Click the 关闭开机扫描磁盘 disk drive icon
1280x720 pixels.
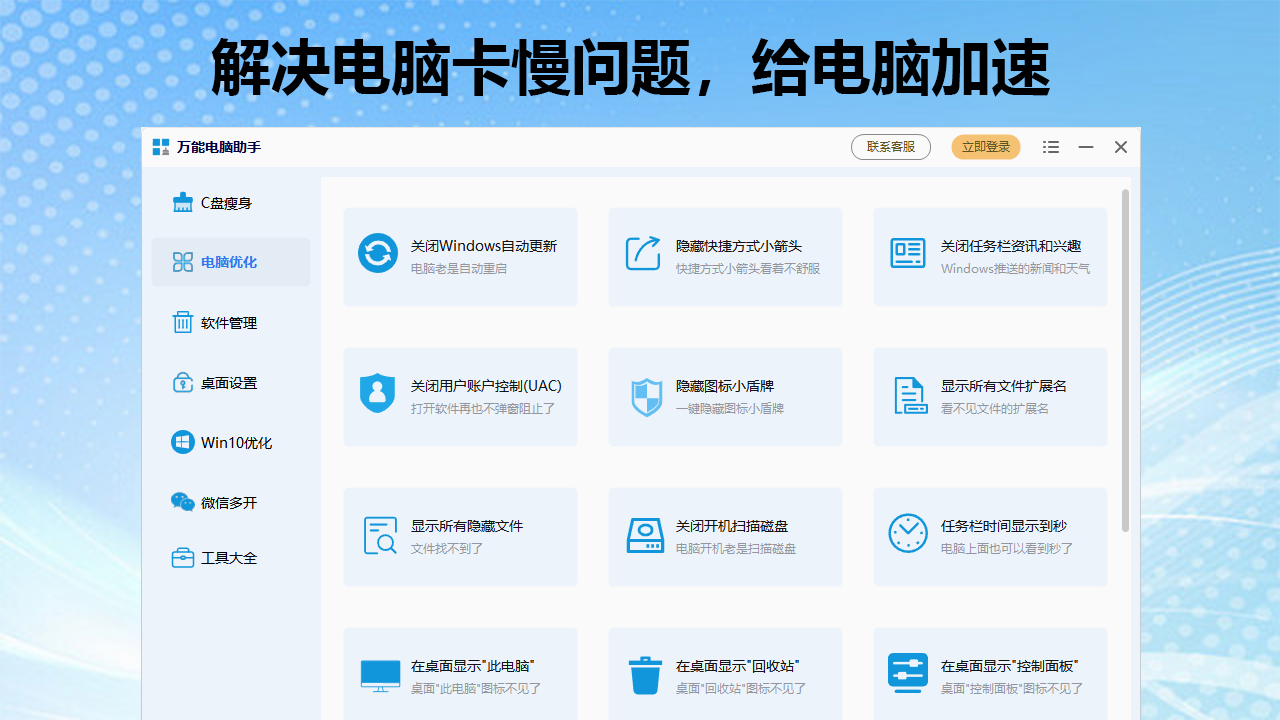click(645, 536)
